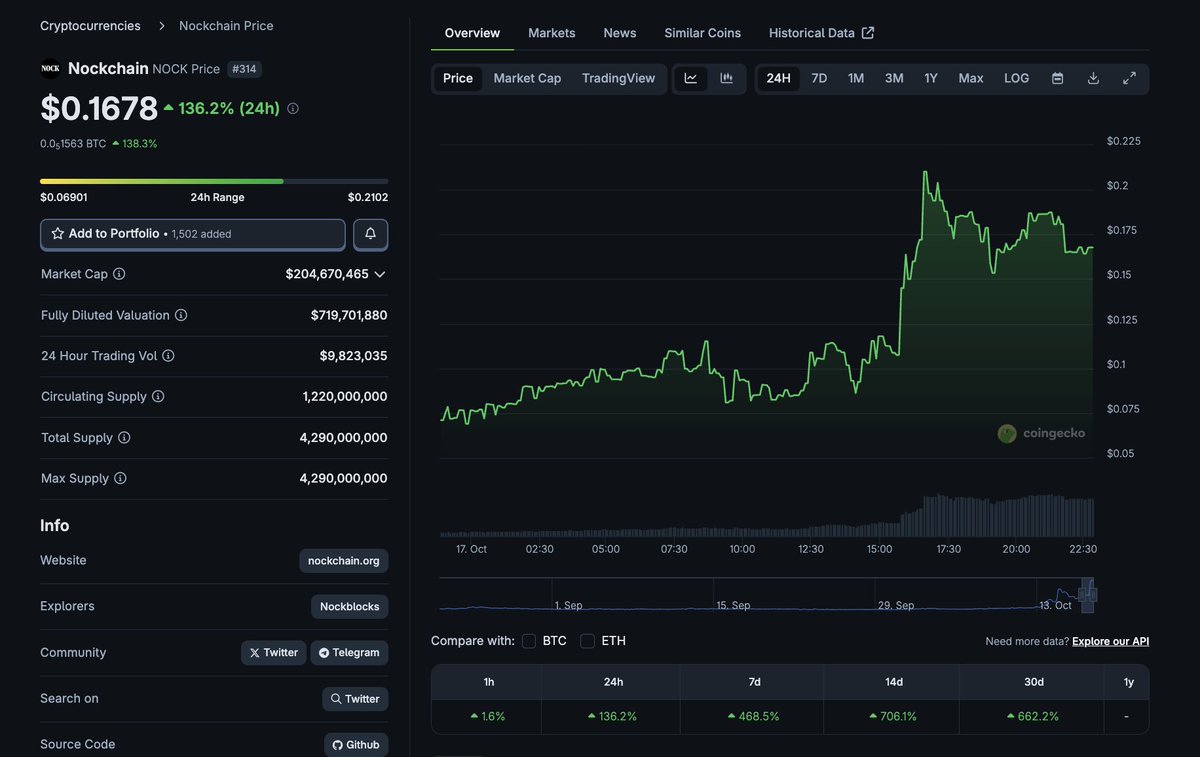Screen dimensions: 1200x757
Task: Select the 7D time range
Action: click(819, 78)
